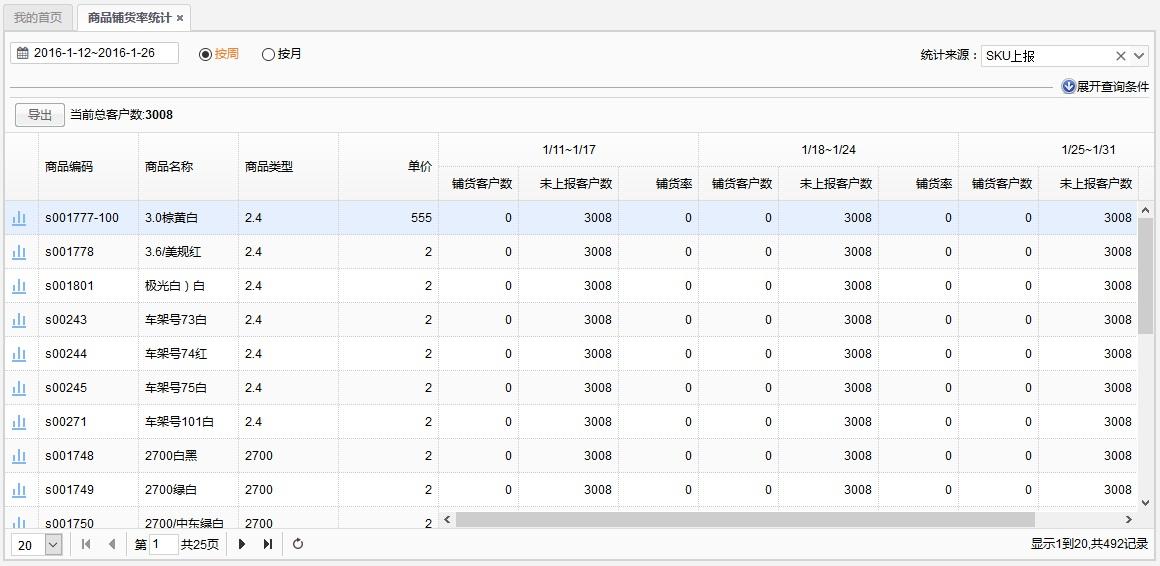The height and width of the screenshot is (566, 1160).
Task: Switch to 我的首页 tab
Action: click(38, 18)
